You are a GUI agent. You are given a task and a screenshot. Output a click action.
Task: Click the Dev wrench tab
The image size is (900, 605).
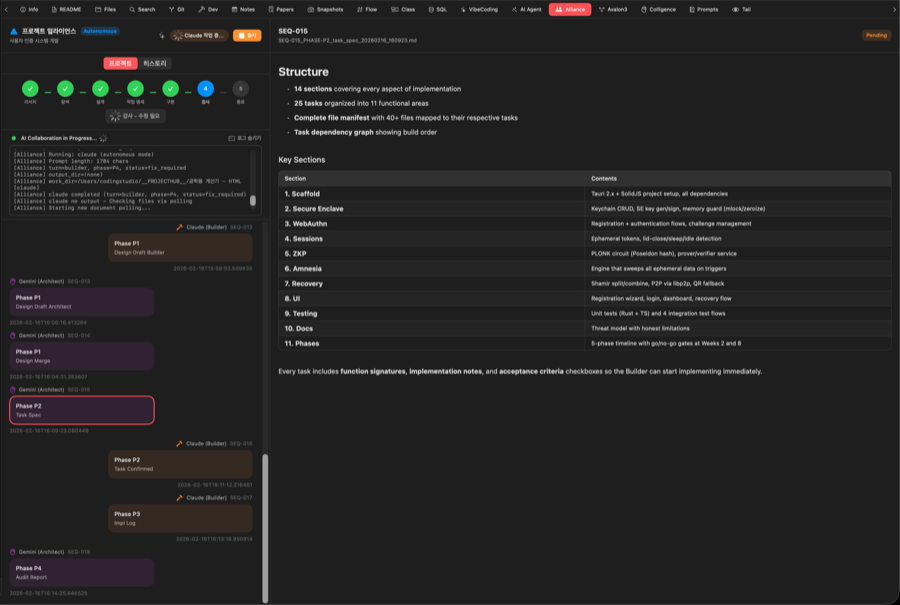click(207, 9)
